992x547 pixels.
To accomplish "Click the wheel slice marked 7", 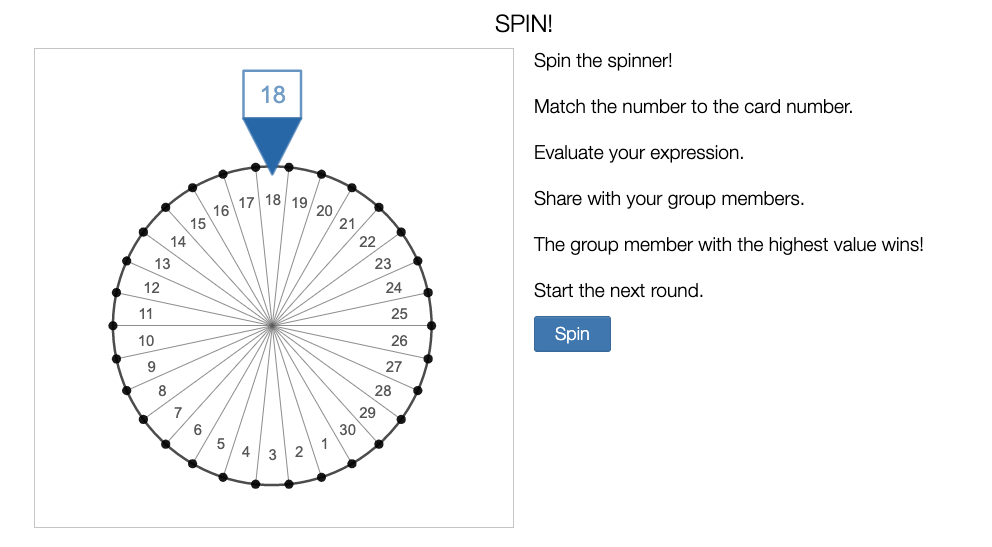I will click(x=178, y=412).
